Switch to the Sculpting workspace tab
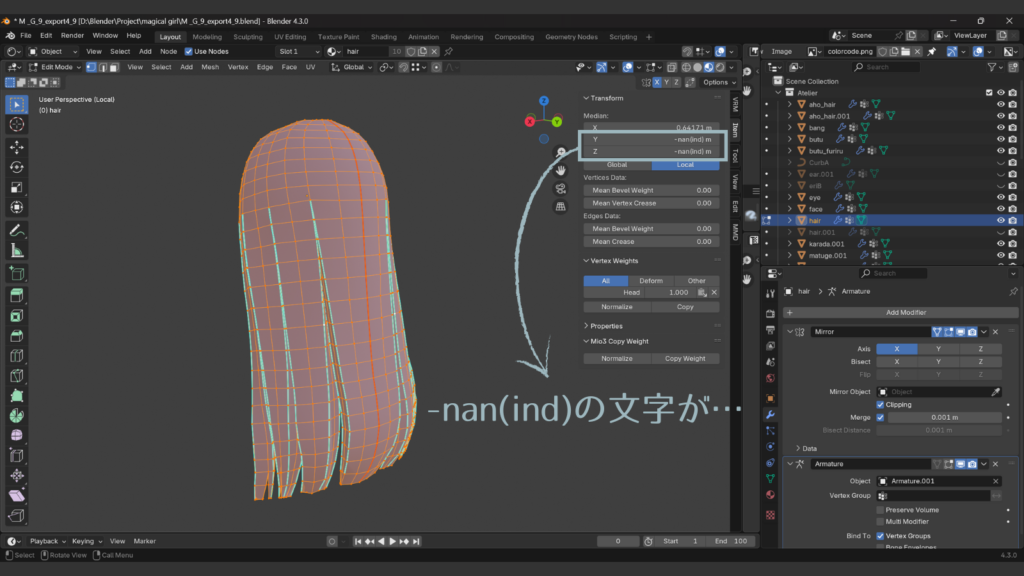This screenshot has width=1024, height=576. (x=248, y=36)
